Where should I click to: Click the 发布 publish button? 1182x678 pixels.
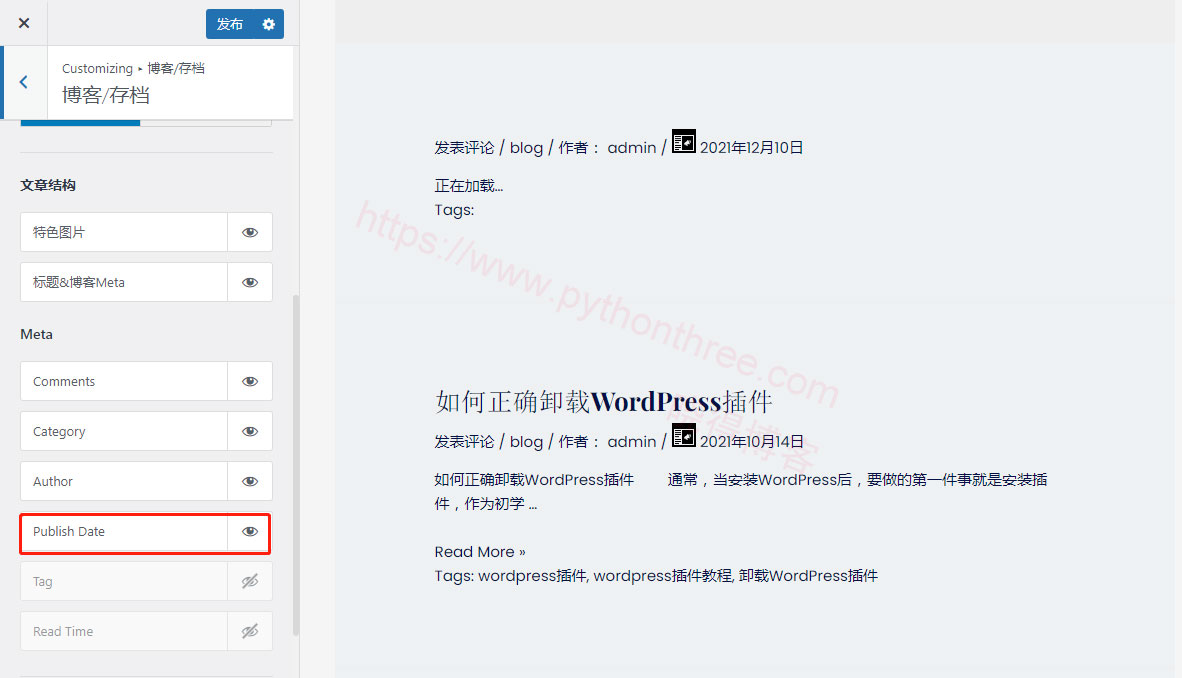coord(230,24)
